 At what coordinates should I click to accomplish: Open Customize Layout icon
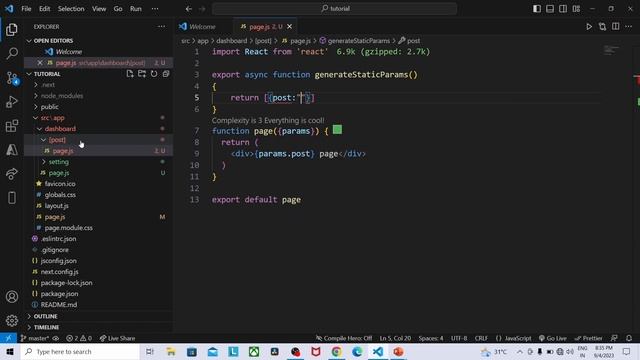576,9
